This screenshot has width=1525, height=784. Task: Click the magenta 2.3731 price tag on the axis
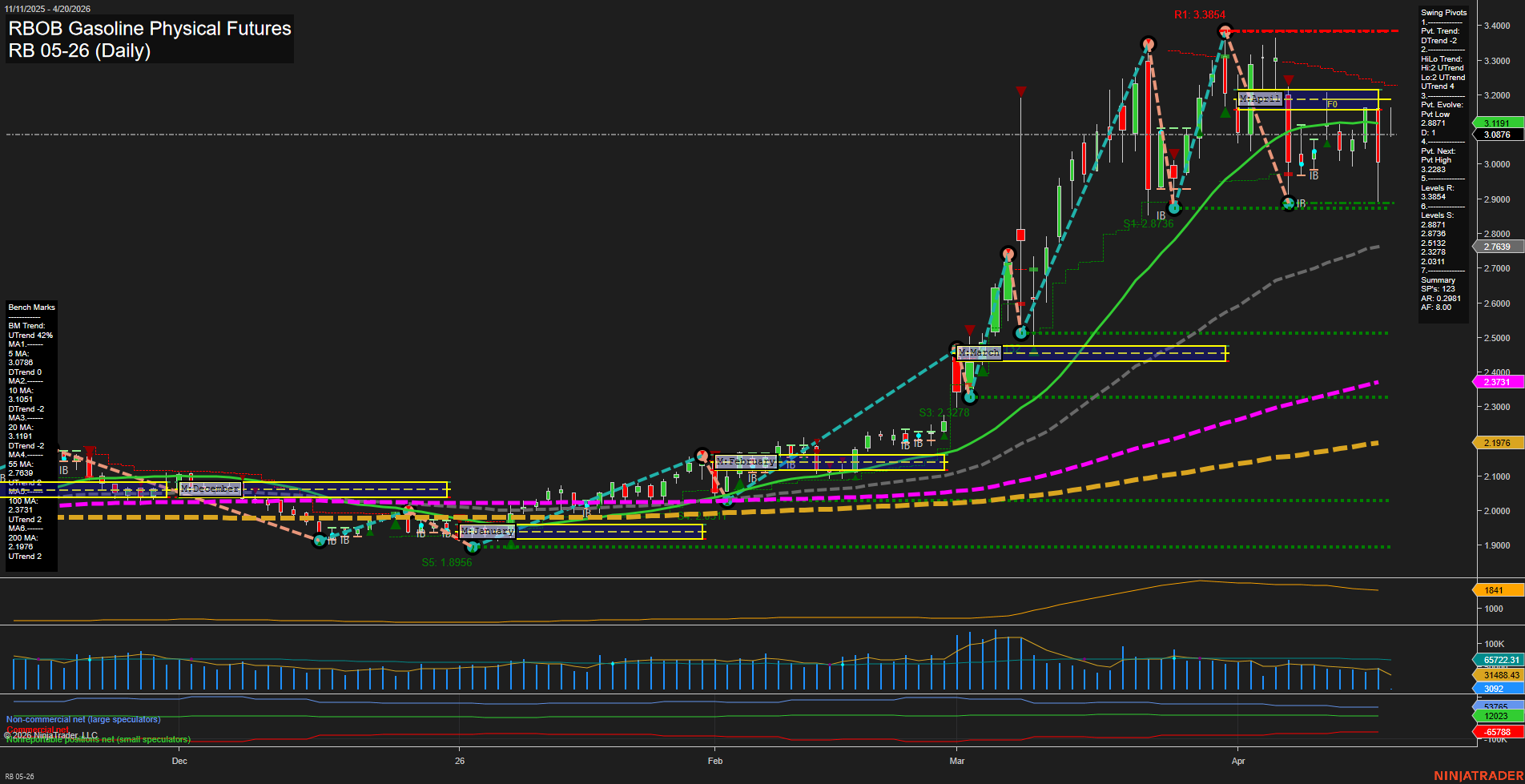1497,382
